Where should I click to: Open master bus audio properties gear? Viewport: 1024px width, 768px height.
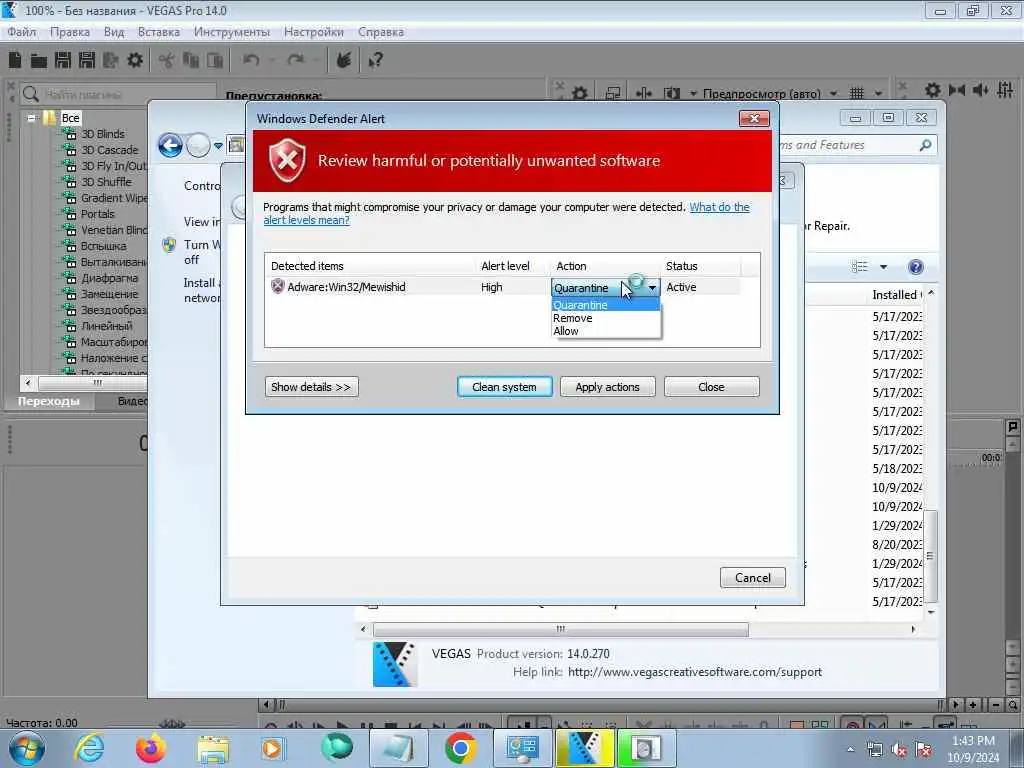(x=933, y=90)
